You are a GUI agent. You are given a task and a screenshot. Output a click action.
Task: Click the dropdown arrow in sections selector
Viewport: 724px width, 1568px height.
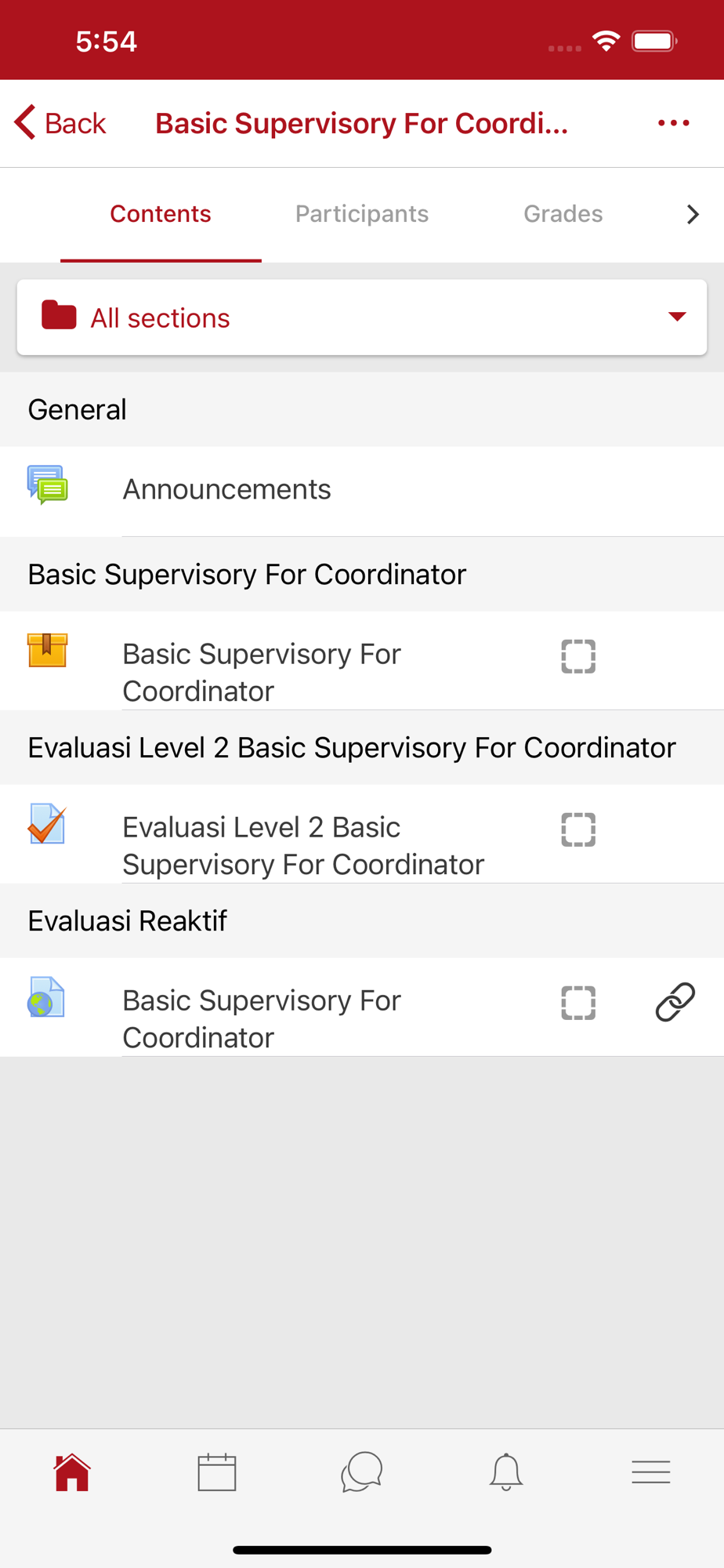pos(677,317)
